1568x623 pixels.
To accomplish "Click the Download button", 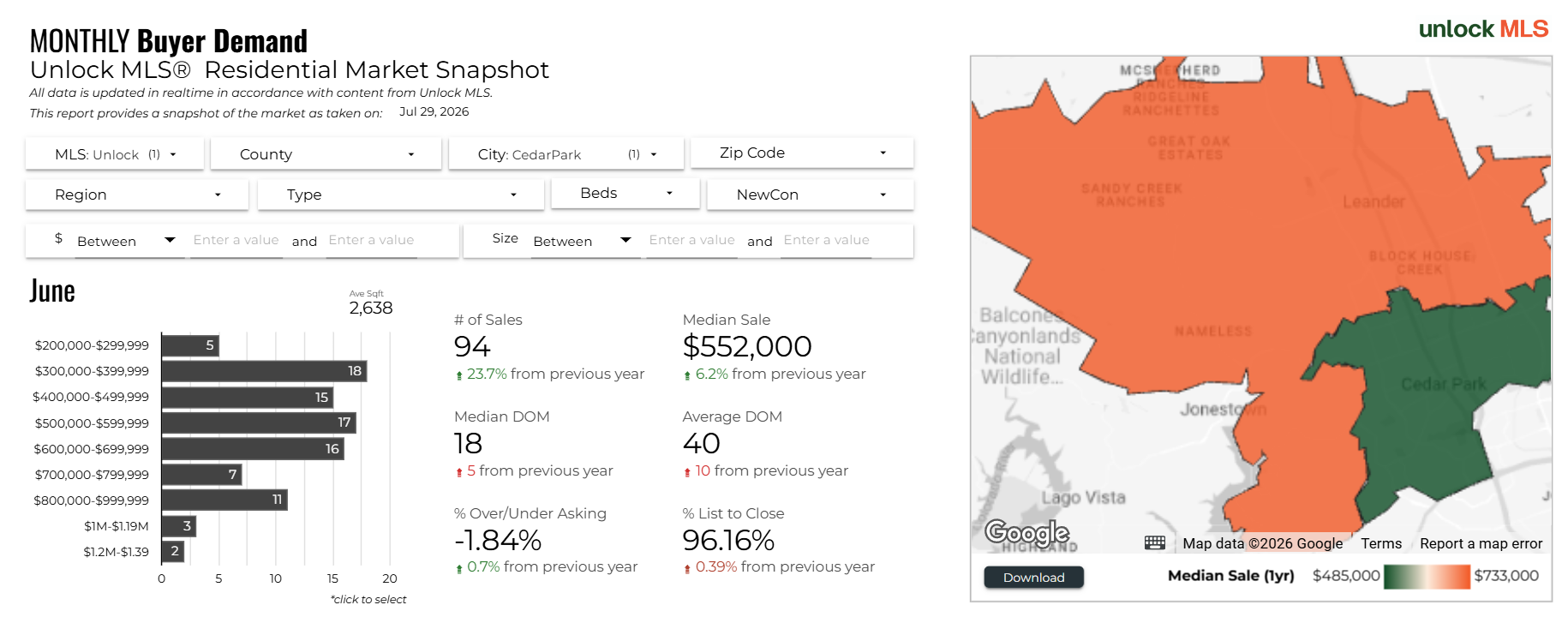I will (x=1033, y=578).
